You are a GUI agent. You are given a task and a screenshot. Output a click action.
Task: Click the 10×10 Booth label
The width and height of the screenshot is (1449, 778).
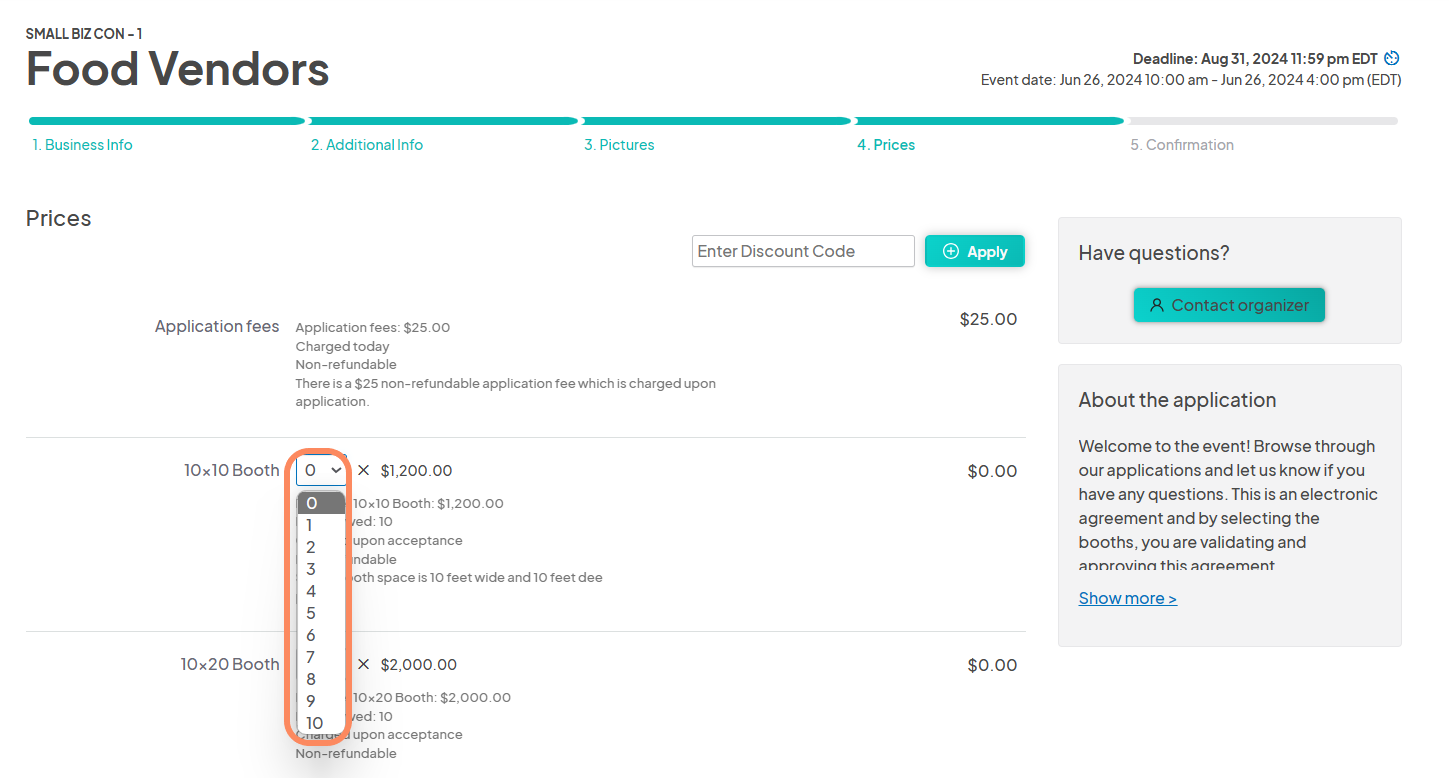(x=232, y=470)
